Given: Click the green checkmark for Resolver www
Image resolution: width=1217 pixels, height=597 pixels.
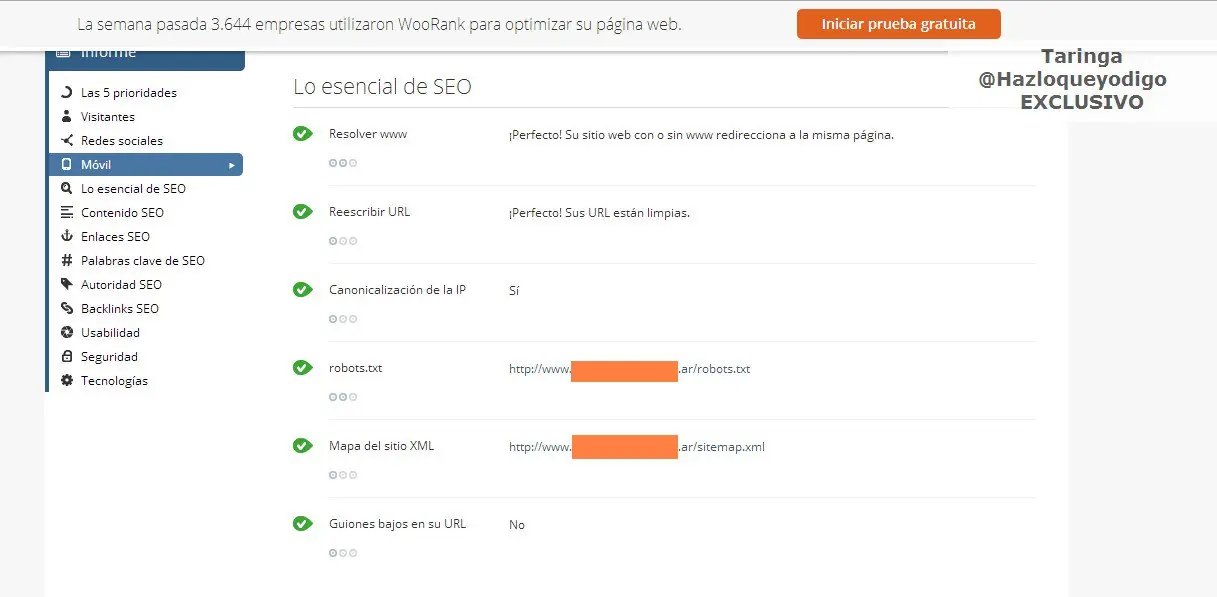Looking at the screenshot, I should [302, 134].
